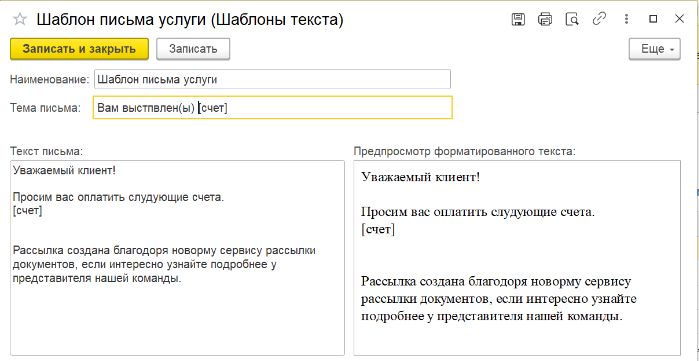The height and width of the screenshot is (361, 699).
Task: Place cursor in Текст письма editor area
Action: (177, 258)
